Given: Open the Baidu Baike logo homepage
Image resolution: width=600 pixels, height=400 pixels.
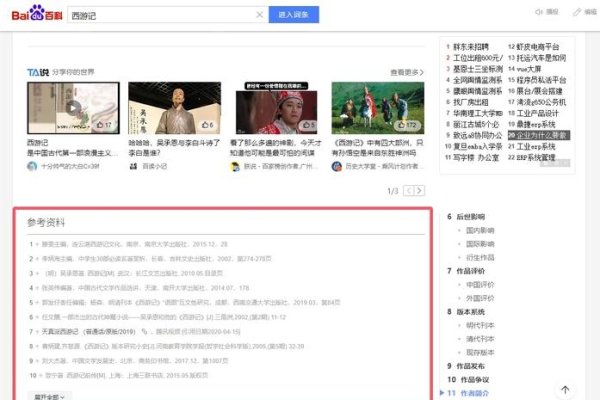Looking at the screenshot, I should [37, 14].
